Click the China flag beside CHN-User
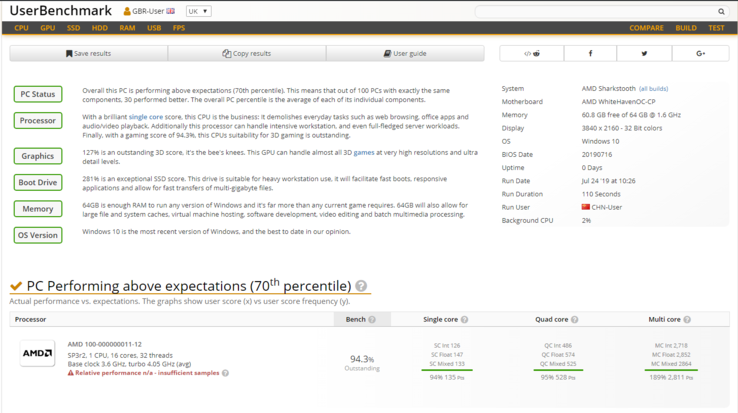This screenshot has width=738, height=413. [586, 207]
